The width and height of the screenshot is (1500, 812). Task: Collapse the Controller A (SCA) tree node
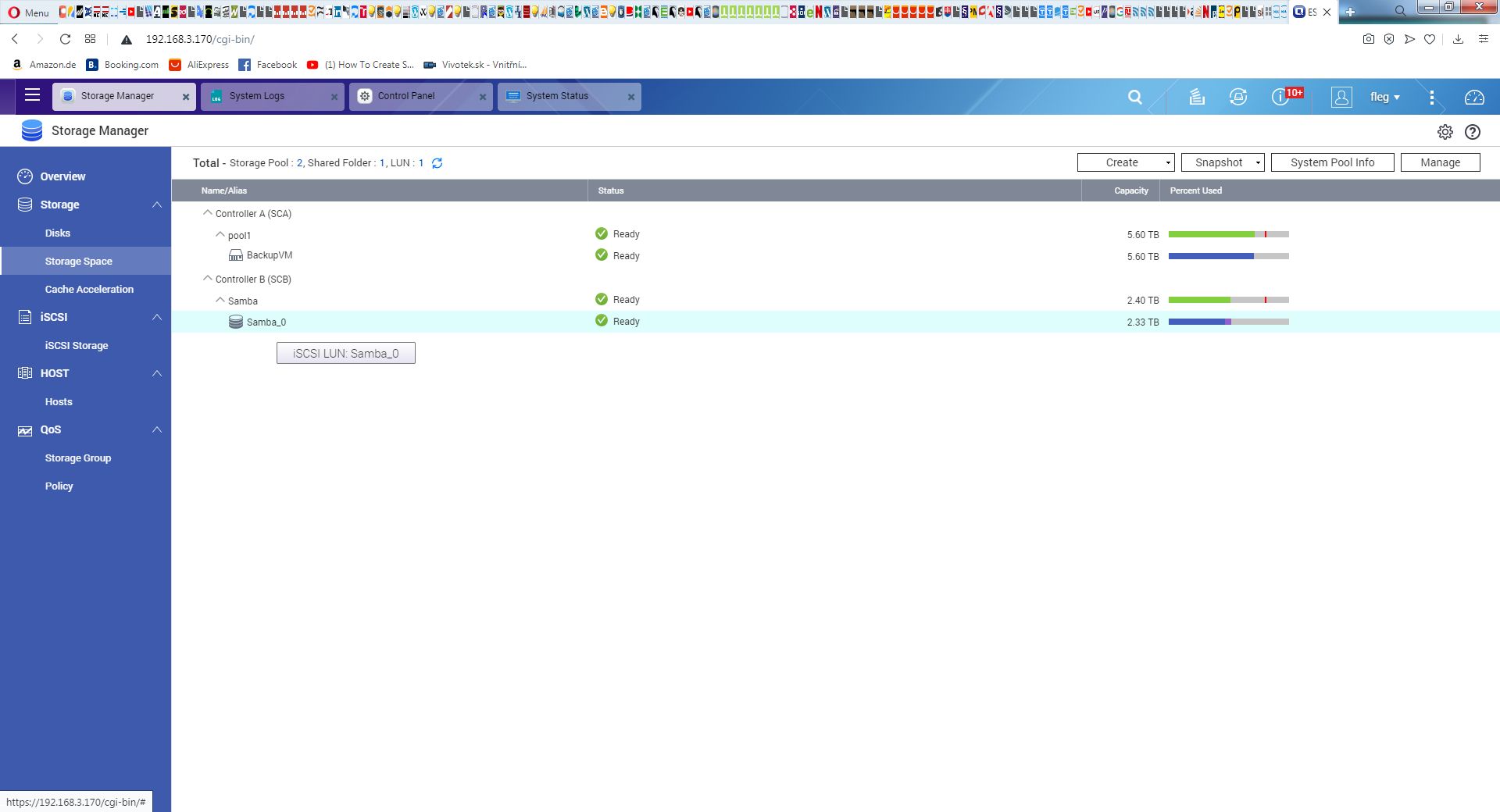click(208, 212)
